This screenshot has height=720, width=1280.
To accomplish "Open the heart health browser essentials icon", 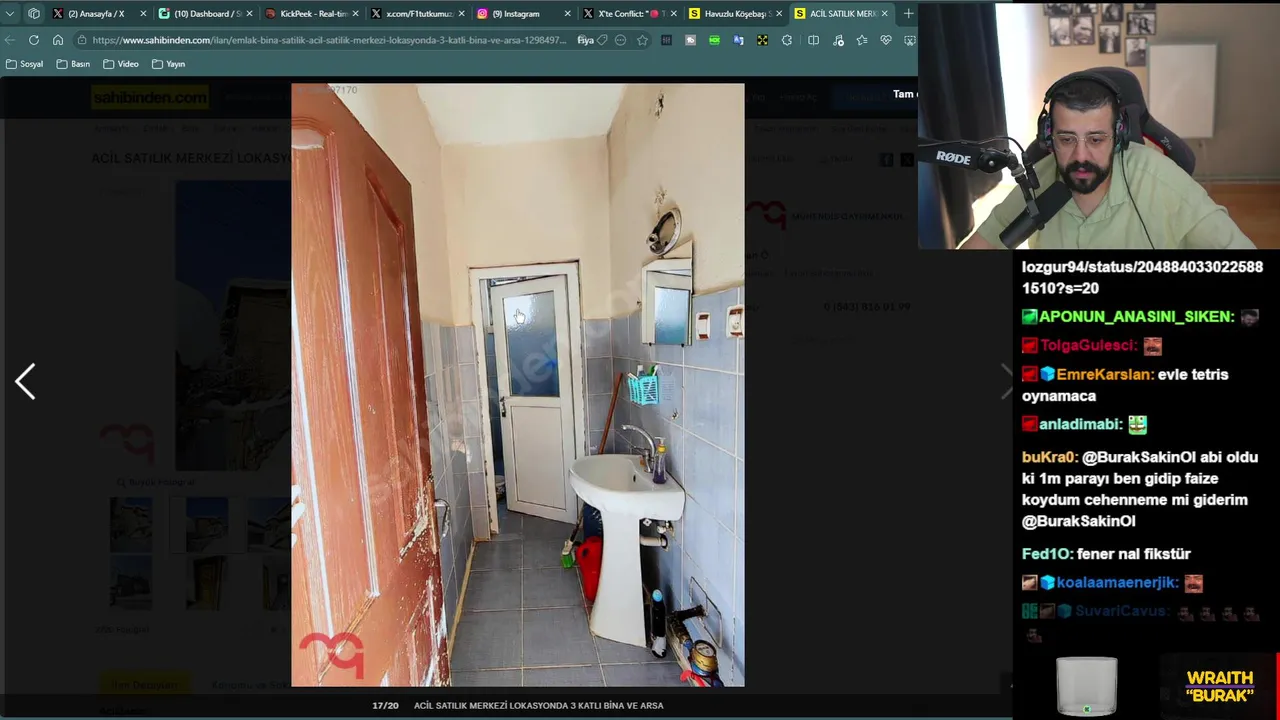I will tap(886, 40).
